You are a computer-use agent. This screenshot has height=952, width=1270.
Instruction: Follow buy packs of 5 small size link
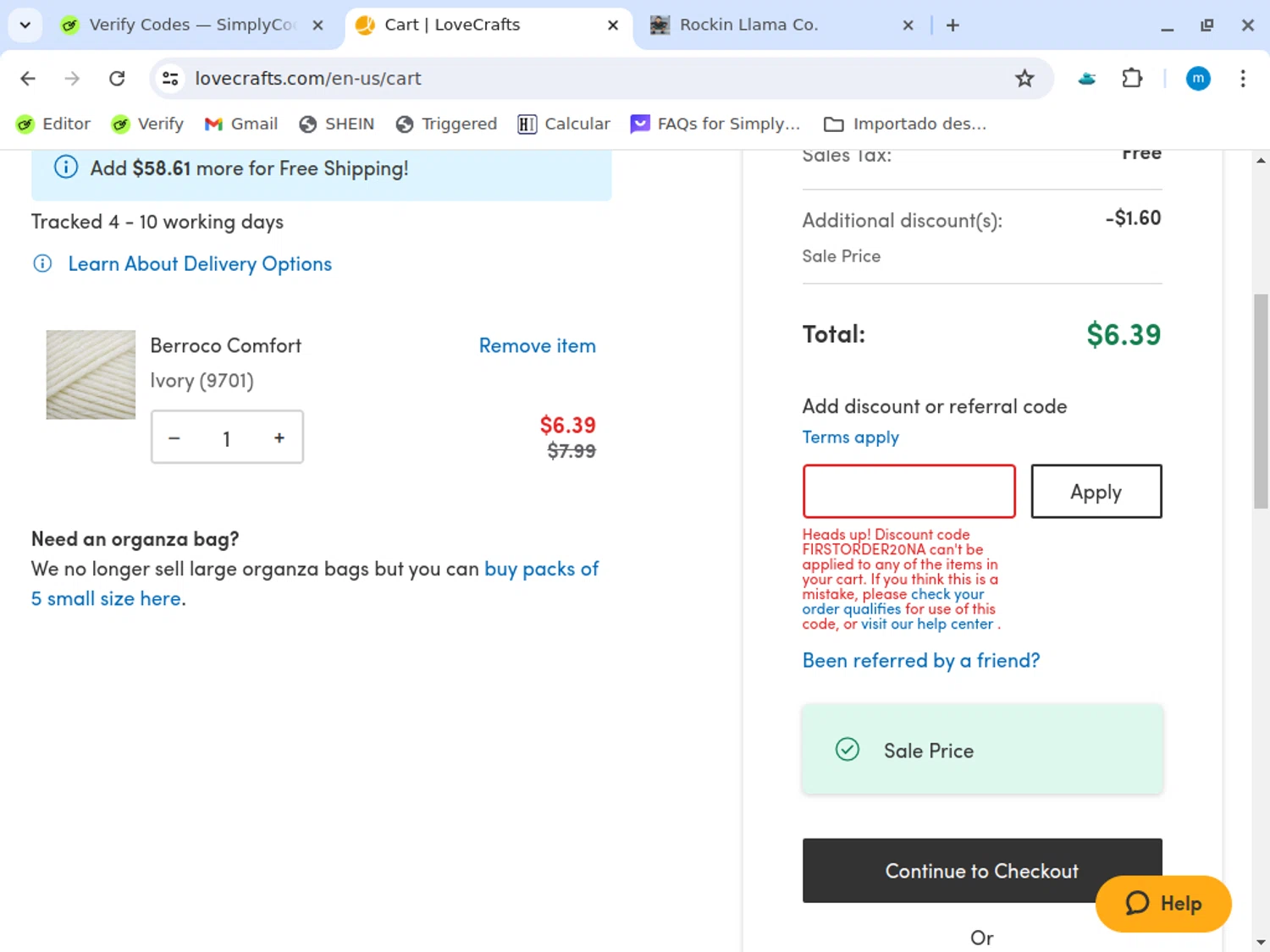click(x=315, y=584)
